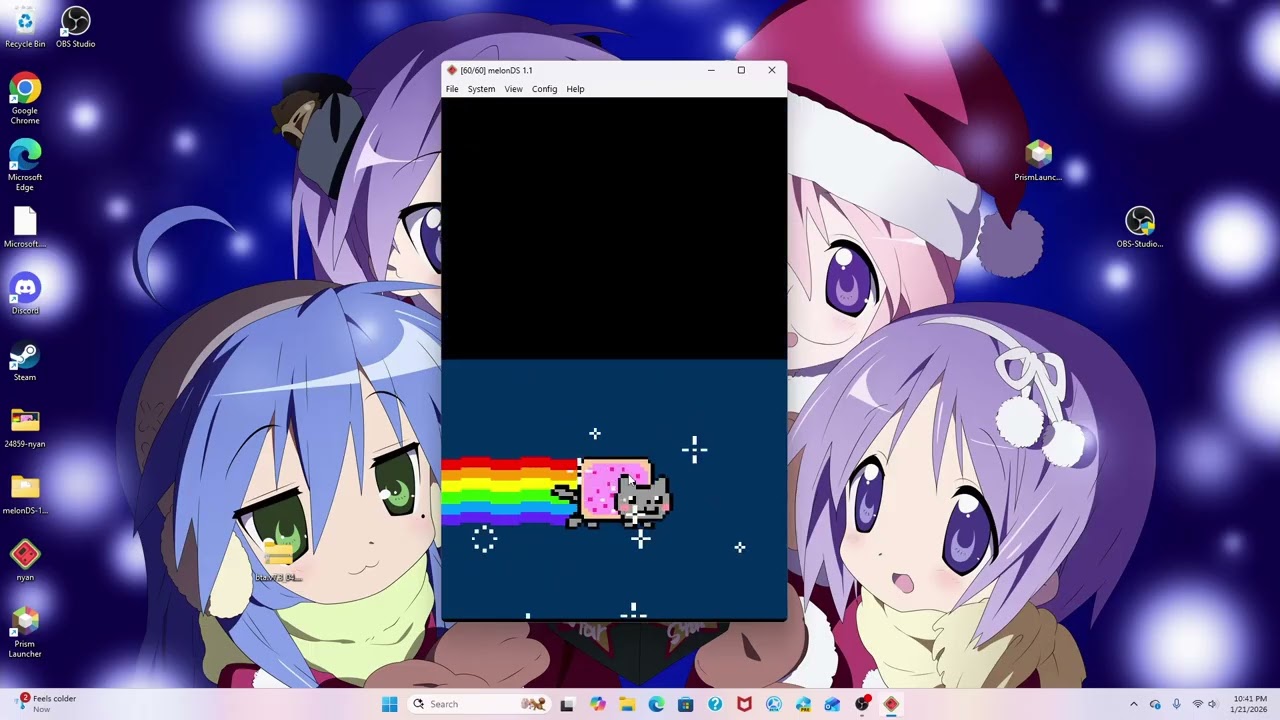Open Task View from the taskbar

[567, 704]
